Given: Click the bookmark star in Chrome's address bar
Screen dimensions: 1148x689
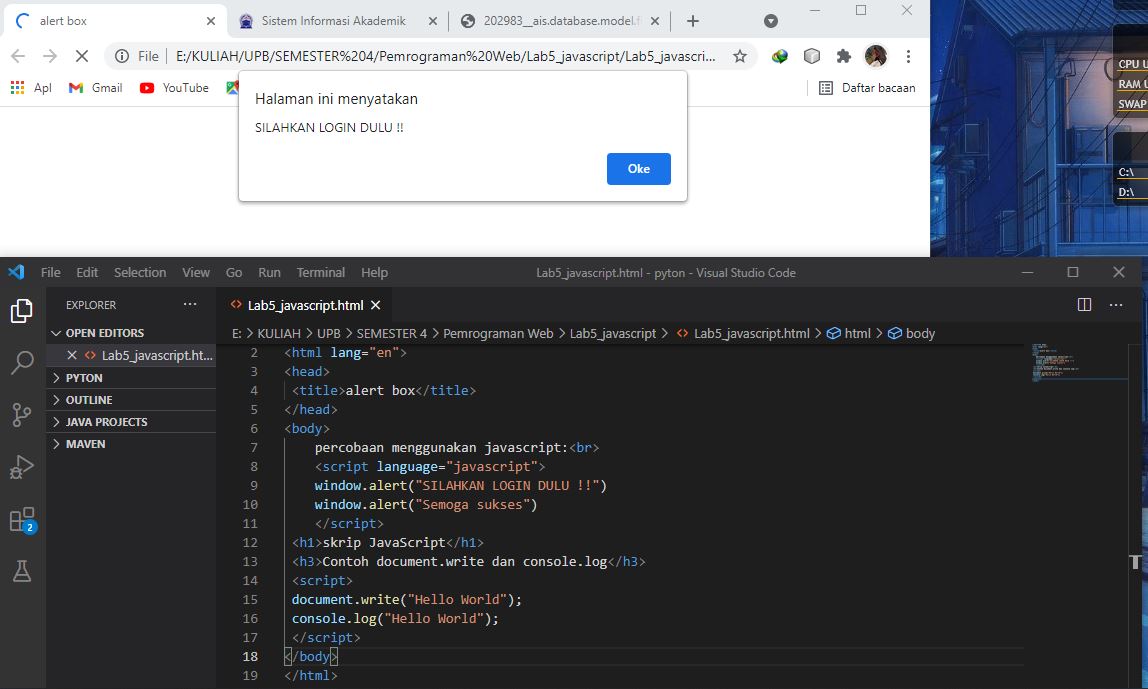Looking at the screenshot, I should (x=739, y=57).
